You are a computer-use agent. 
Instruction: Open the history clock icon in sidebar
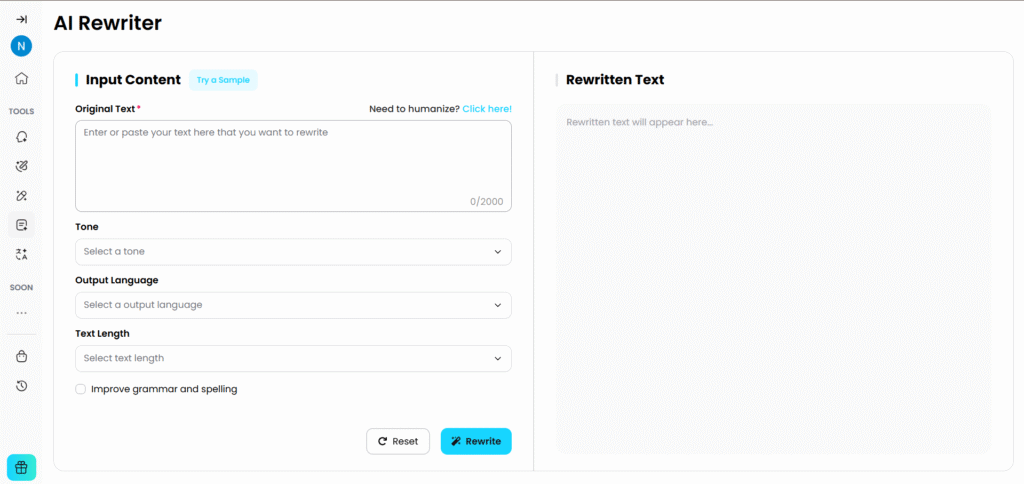(22, 386)
